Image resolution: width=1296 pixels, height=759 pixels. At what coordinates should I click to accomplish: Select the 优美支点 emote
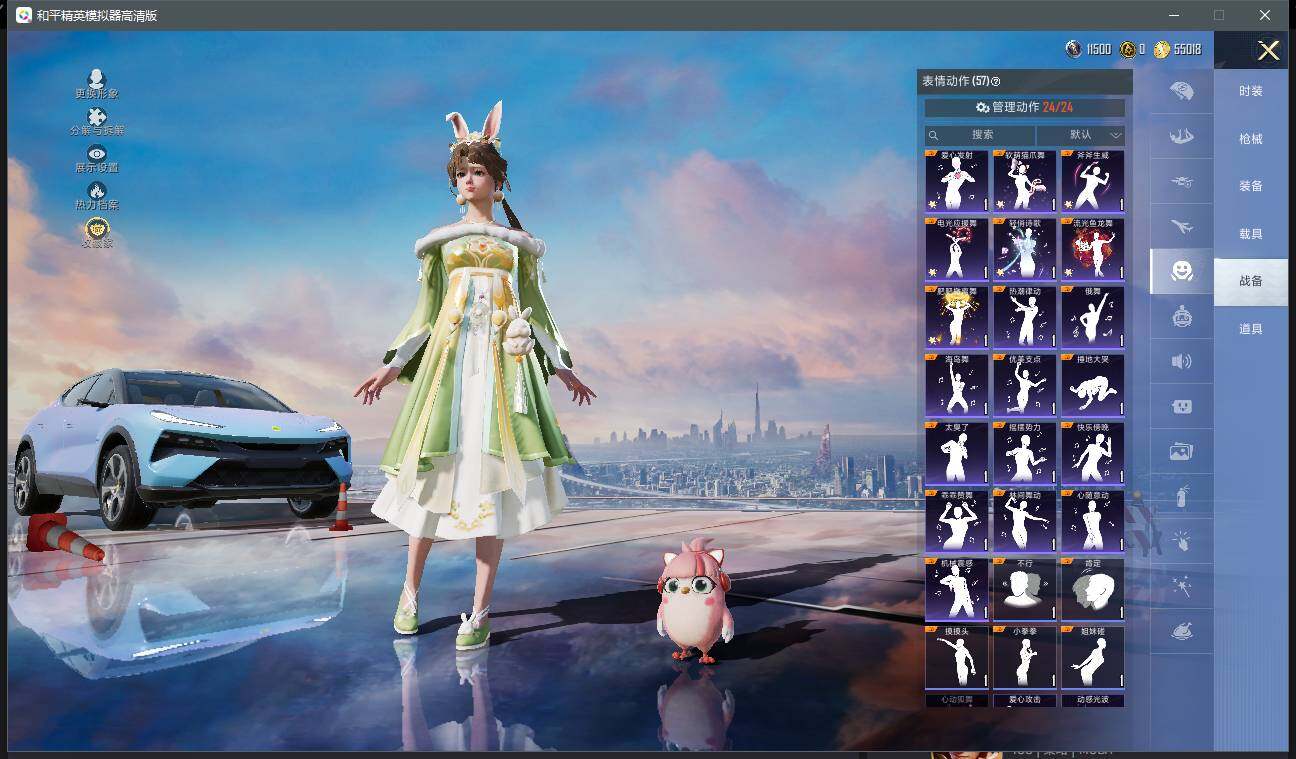tap(1025, 385)
